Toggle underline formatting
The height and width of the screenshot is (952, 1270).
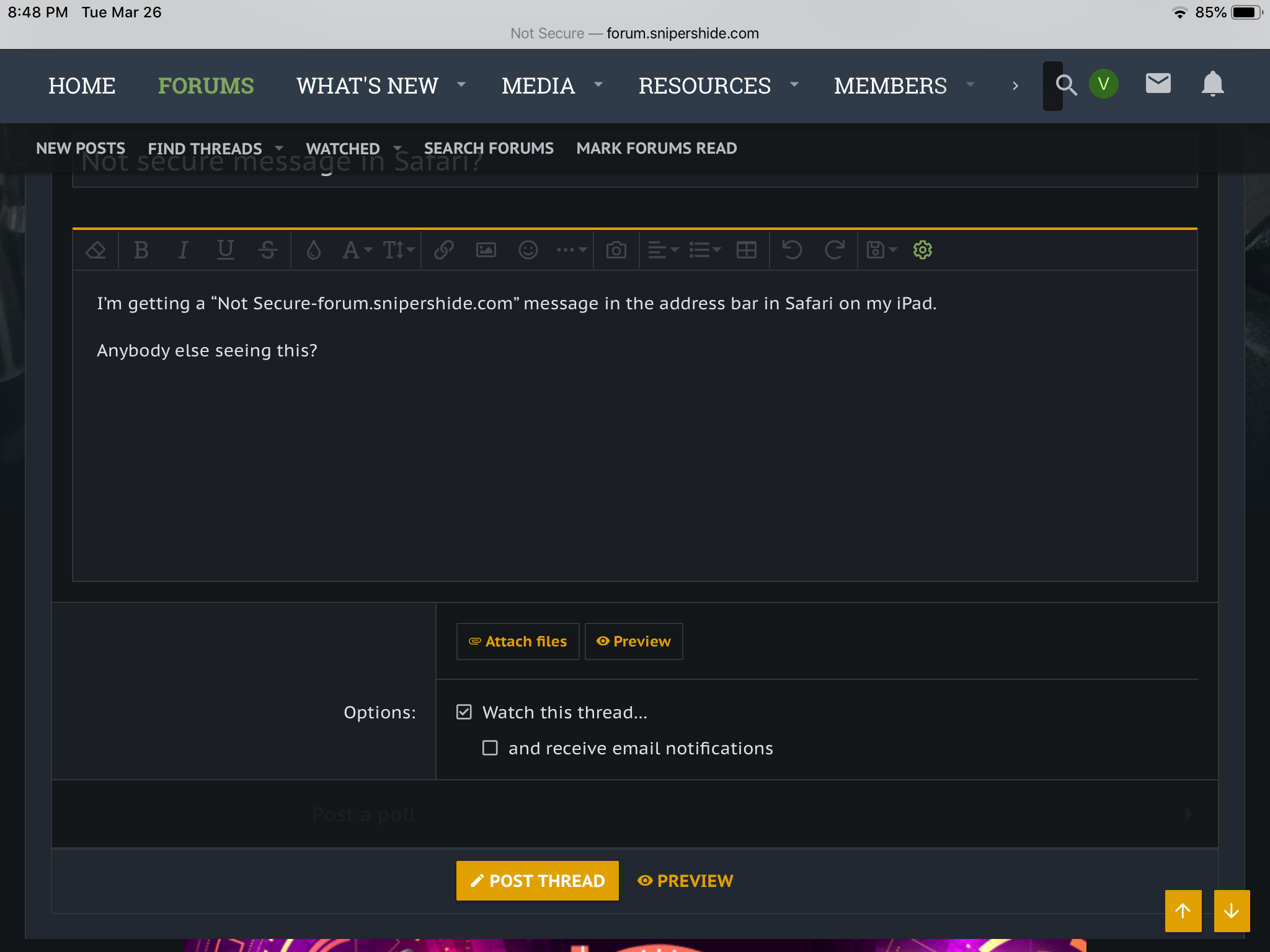(x=225, y=250)
